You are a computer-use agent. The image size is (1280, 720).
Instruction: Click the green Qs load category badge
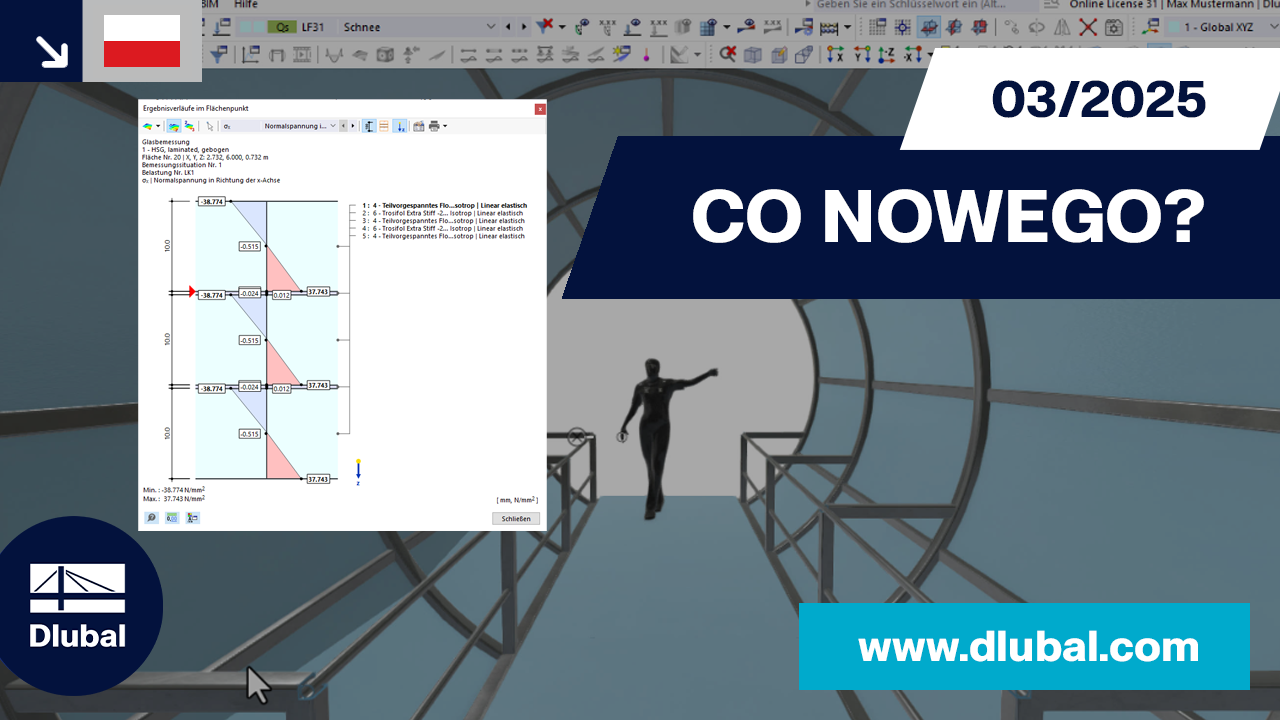(x=283, y=27)
